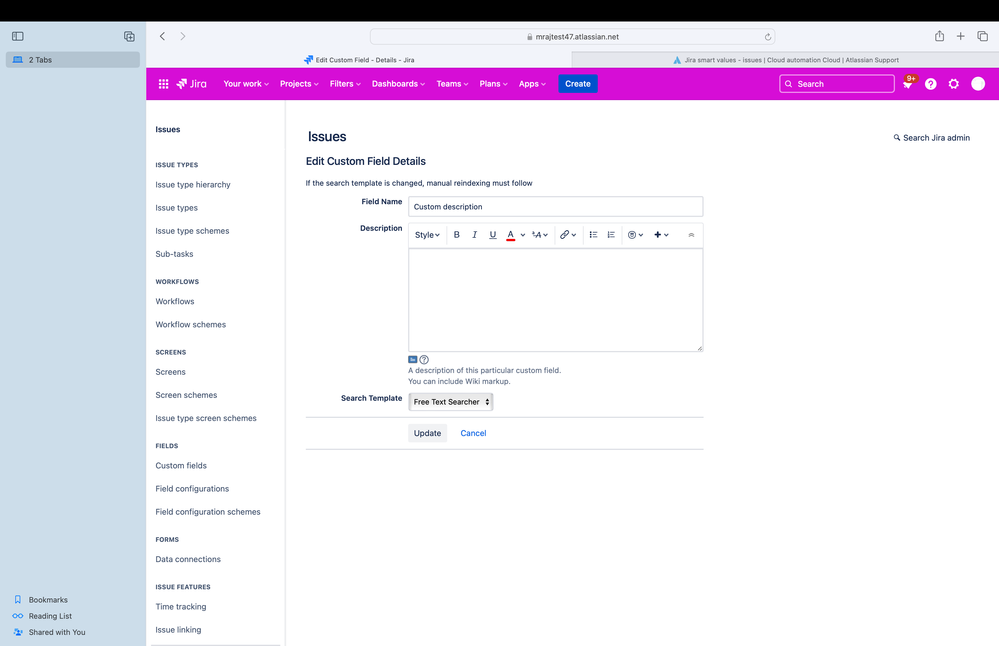Collapse the editor toolbar with the chevron
Viewport: 999px width, 646px height.
[x=691, y=234]
